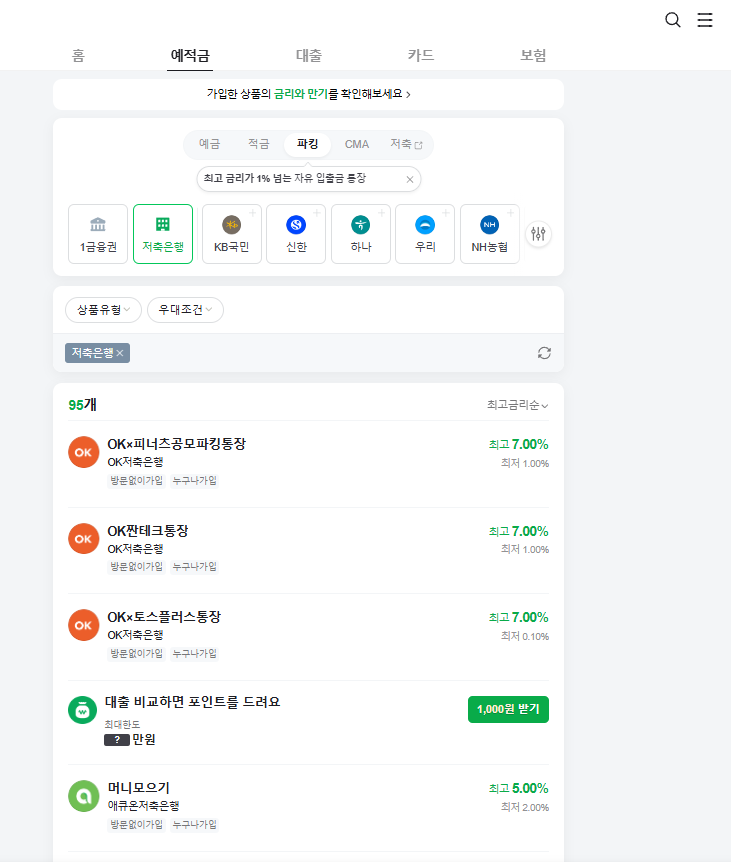Image resolution: width=731 pixels, height=862 pixels.
Task: Click 방문없이가입 tag under OK짠테크통장
Action: click(x=137, y=566)
